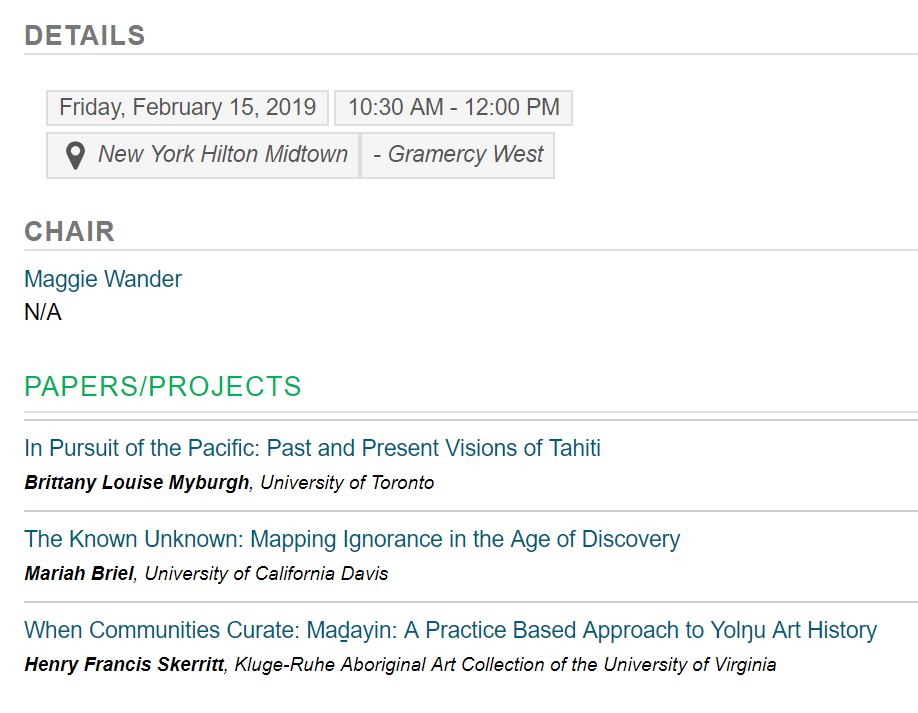Click University of Toronto affiliation text
The width and height of the screenshot is (918, 713).
(347, 483)
